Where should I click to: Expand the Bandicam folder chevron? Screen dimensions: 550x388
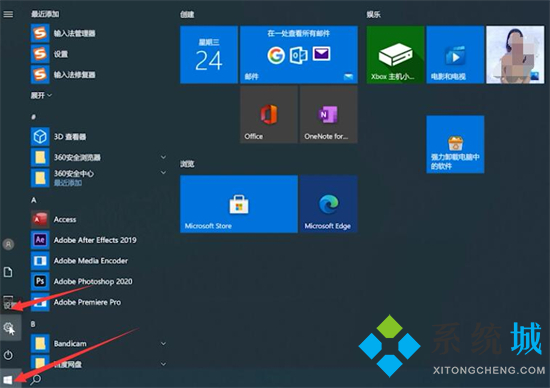[163, 343]
